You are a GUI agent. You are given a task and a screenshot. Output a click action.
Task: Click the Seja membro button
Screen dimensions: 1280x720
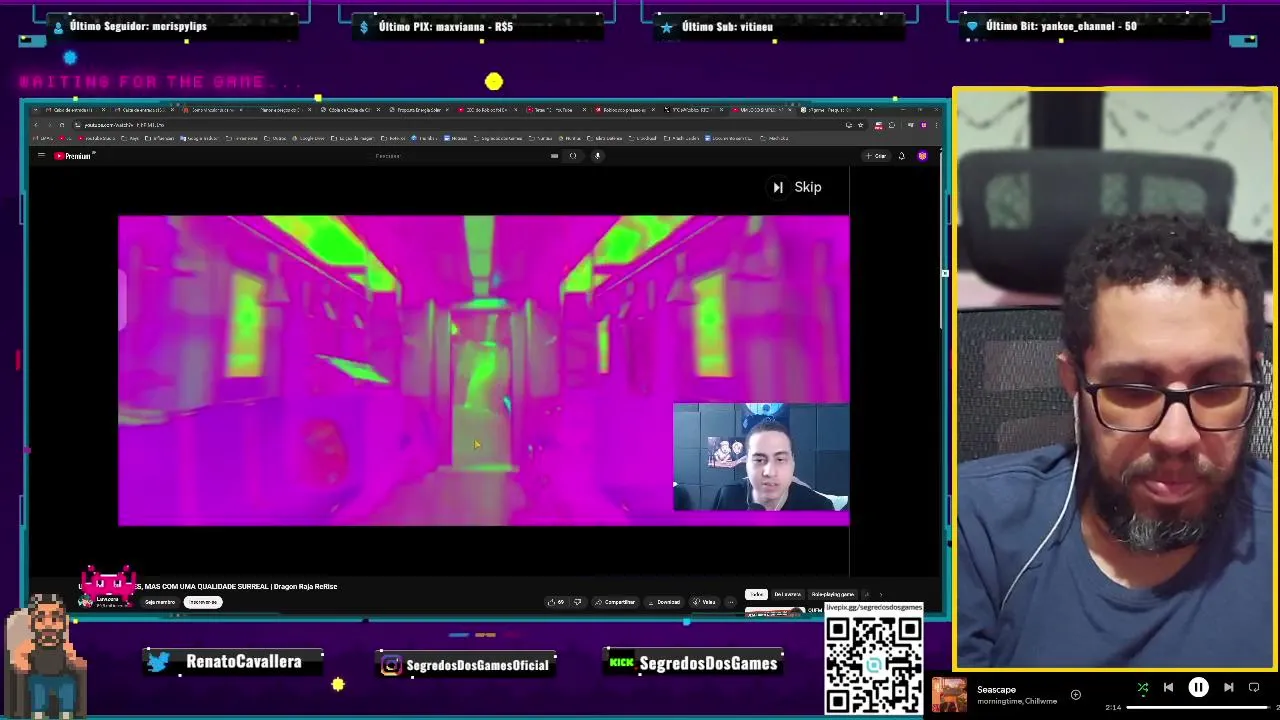[x=160, y=602]
